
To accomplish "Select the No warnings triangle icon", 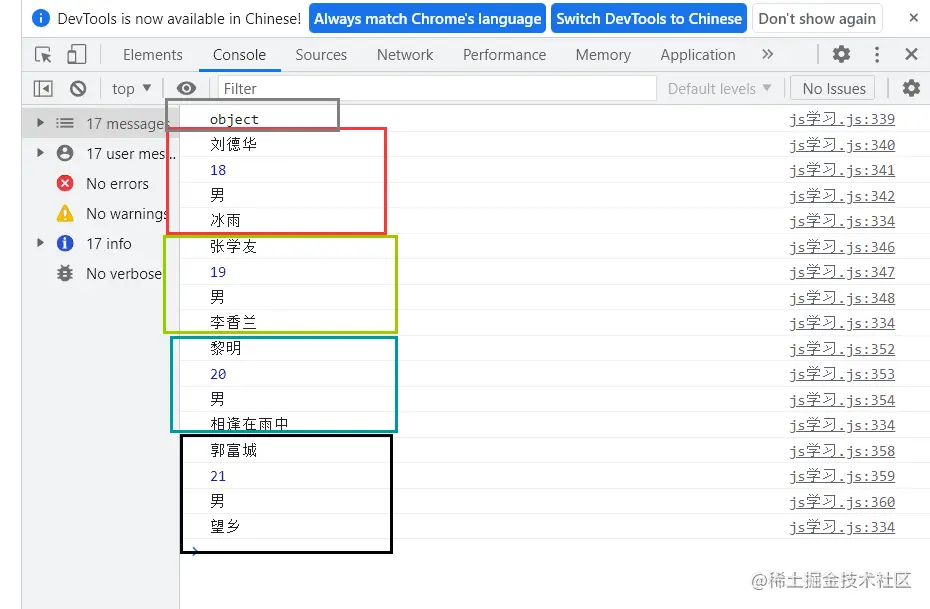I will tap(65, 213).
